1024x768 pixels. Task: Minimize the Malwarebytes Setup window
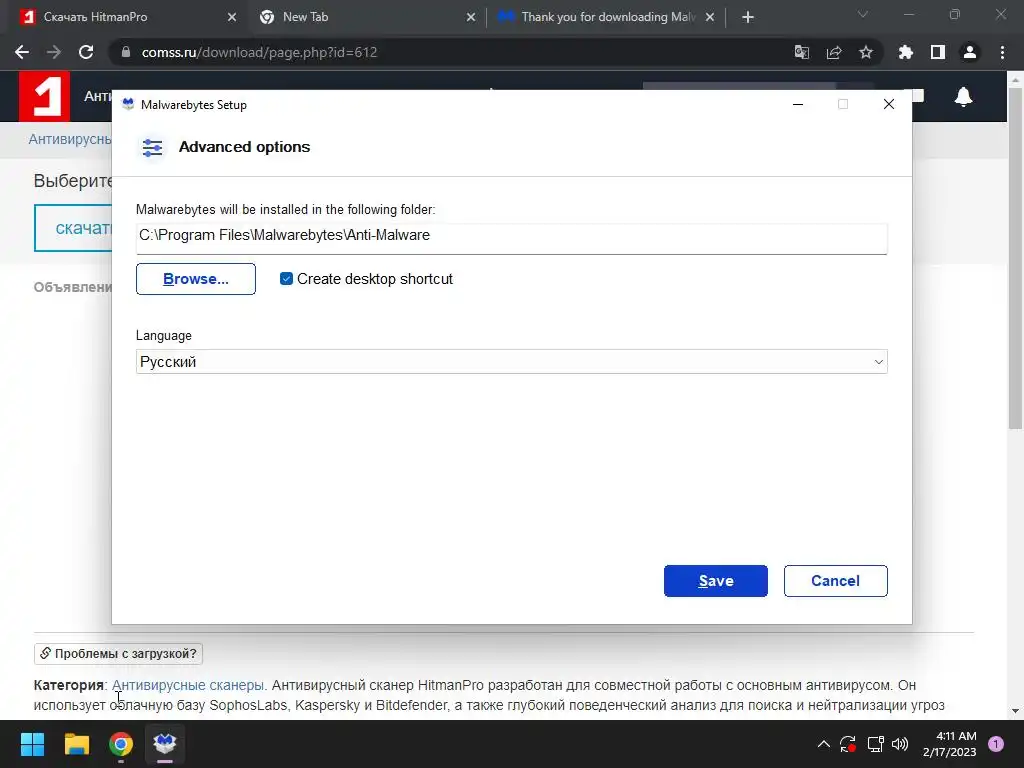[797, 104]
